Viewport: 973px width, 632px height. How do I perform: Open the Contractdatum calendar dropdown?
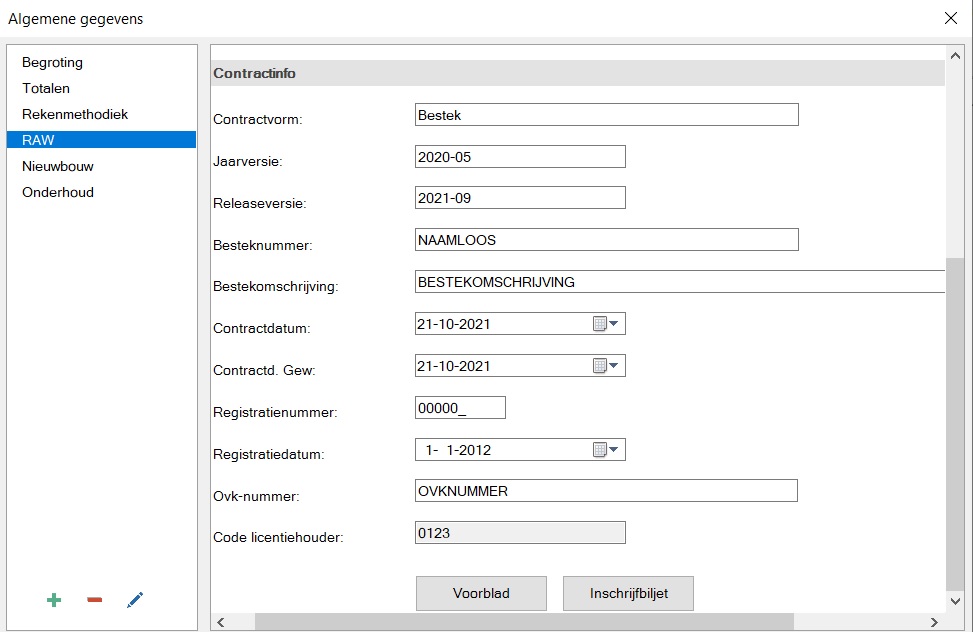tap(606, 324)
